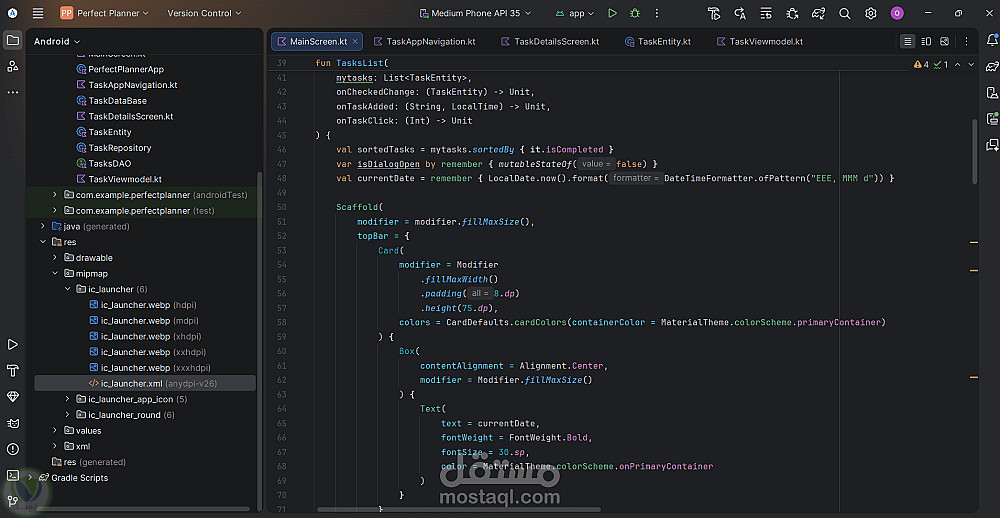Image resolution: width=1000 pixels, height=518 pixels.
Task: Expand the drawable folder
Action: click(x=55, y=258)
